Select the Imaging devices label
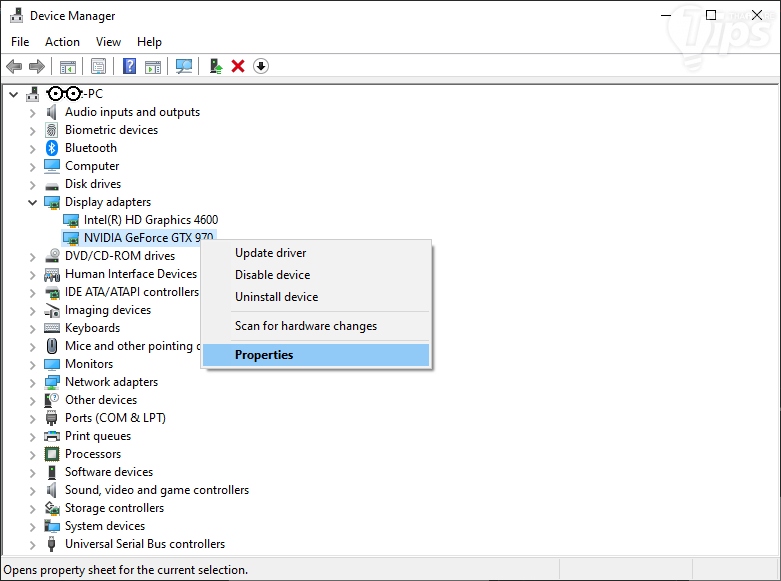 (x=108, y=310)
